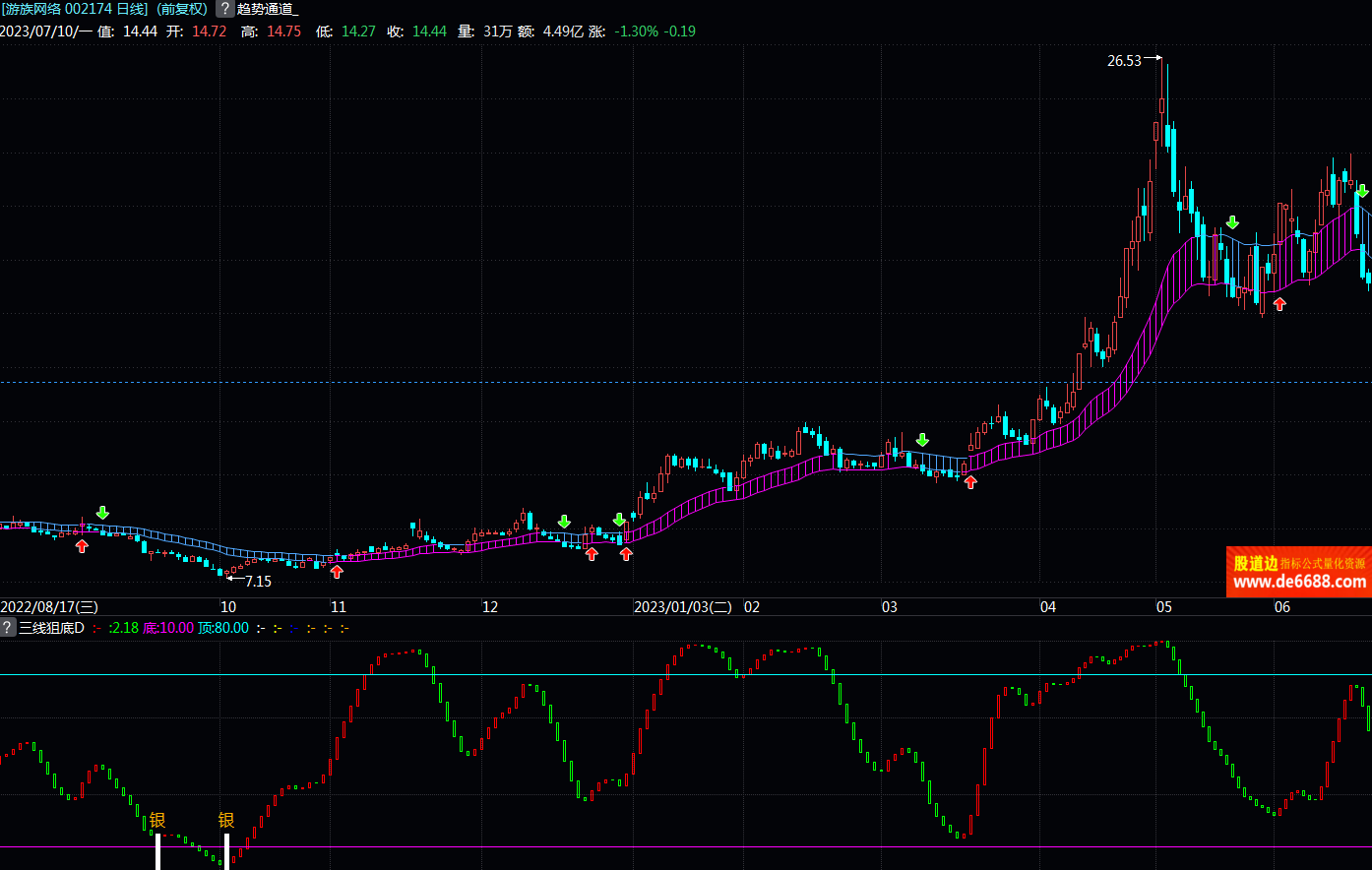Screen dimensions: 1372x870
Task: Click red up arrow signal in August 2022
Action: point(82,546)
